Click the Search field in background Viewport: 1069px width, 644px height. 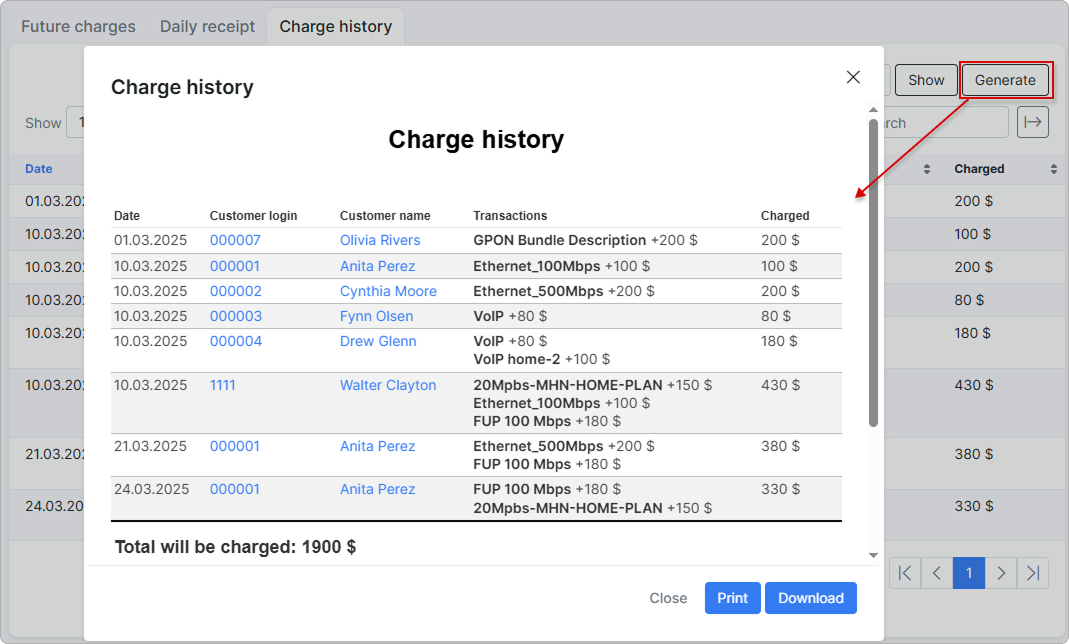point(946,123)
